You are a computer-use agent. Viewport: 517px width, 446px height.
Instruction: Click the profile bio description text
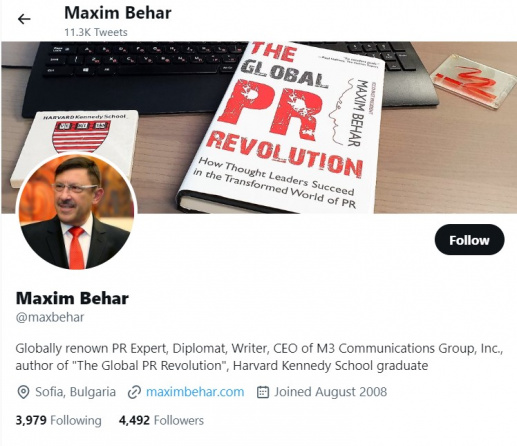click(259, 357)
